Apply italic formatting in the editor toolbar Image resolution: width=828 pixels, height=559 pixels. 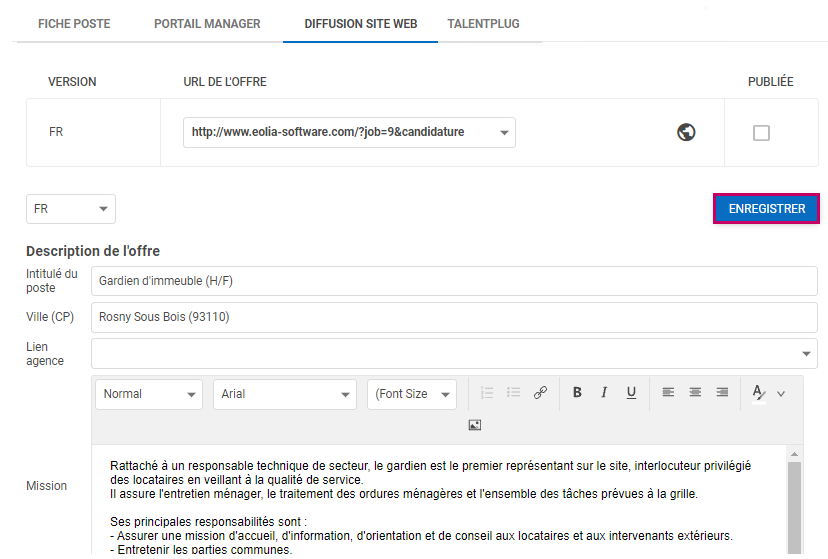click(x=604, y=393)
